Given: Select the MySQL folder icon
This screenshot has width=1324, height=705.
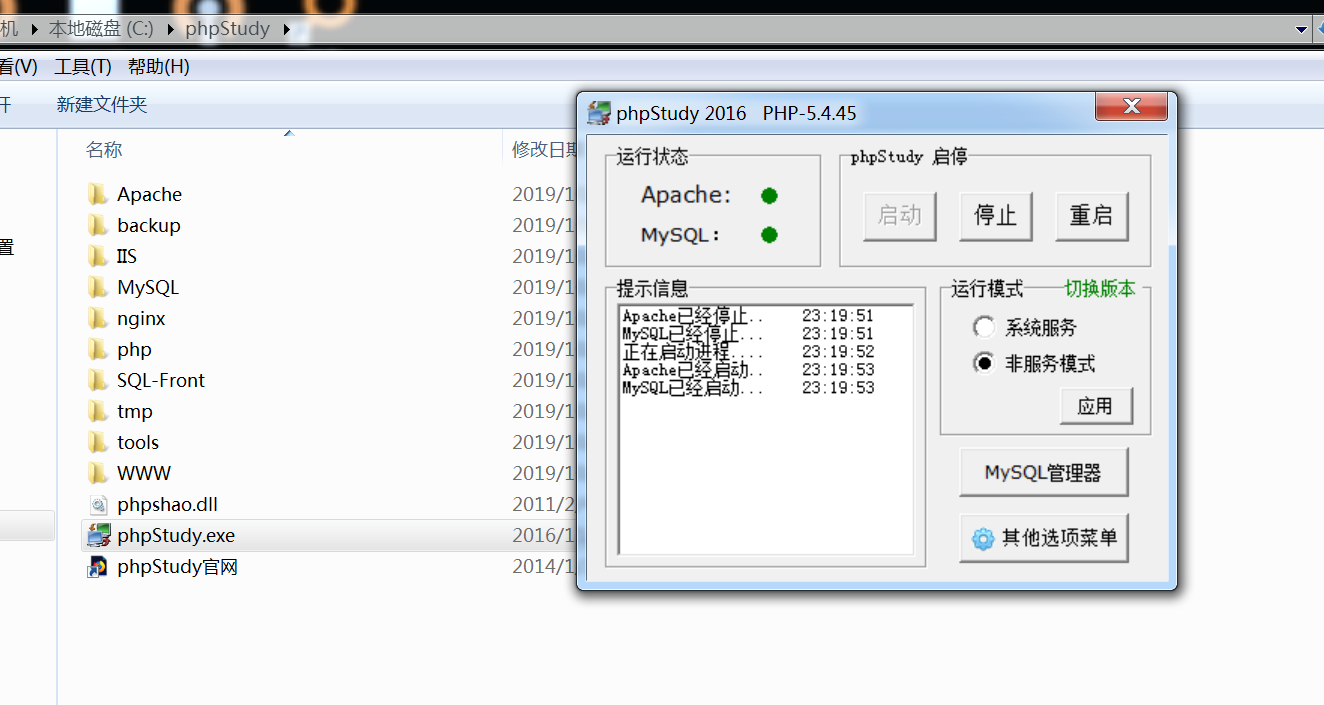Looking at the screenshot, I should [98, 287].
